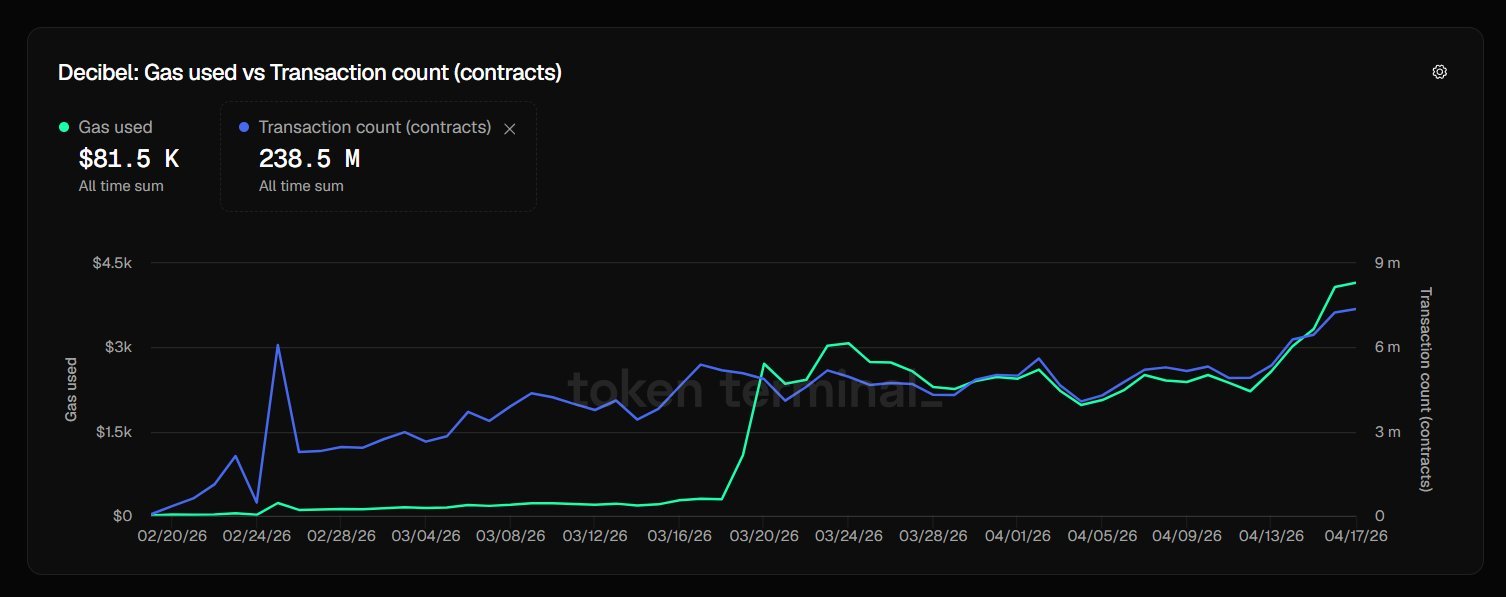1506x597 pixels.
Task: Click the 04/01/26 x-axis date label
Action: tap(1016, 535)
